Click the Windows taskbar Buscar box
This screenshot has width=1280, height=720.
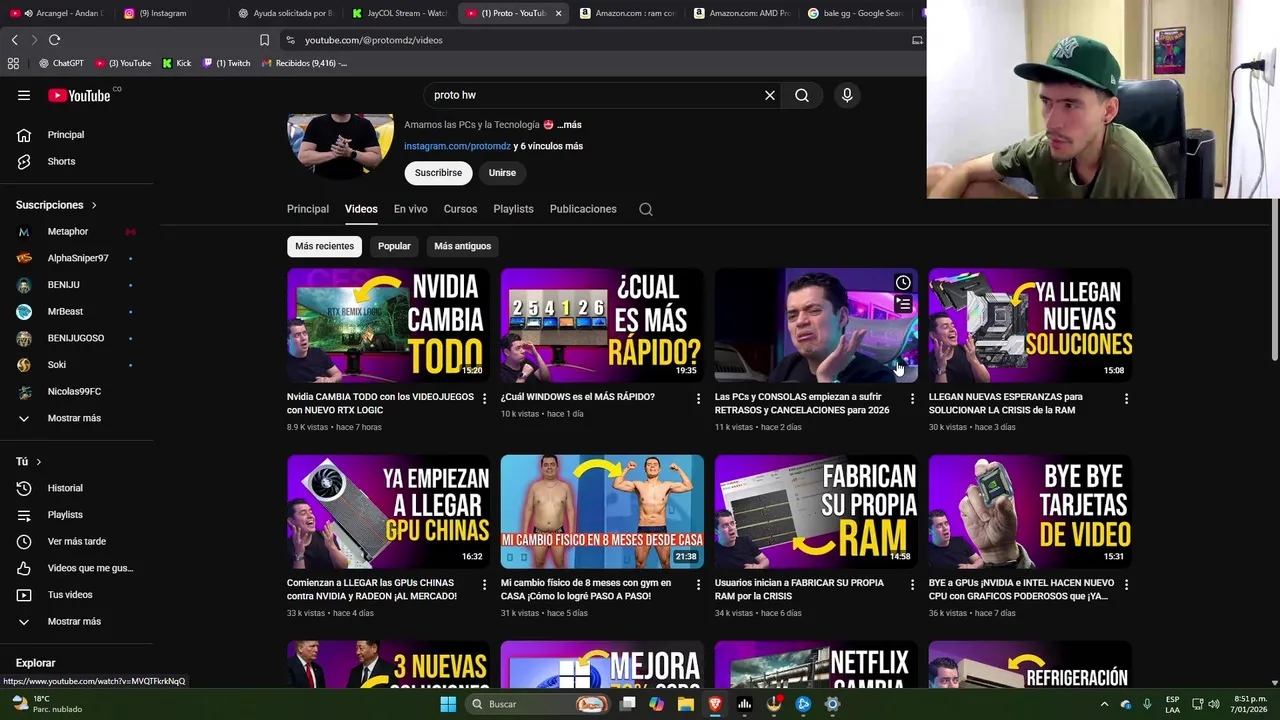click(x=538, y=704)
